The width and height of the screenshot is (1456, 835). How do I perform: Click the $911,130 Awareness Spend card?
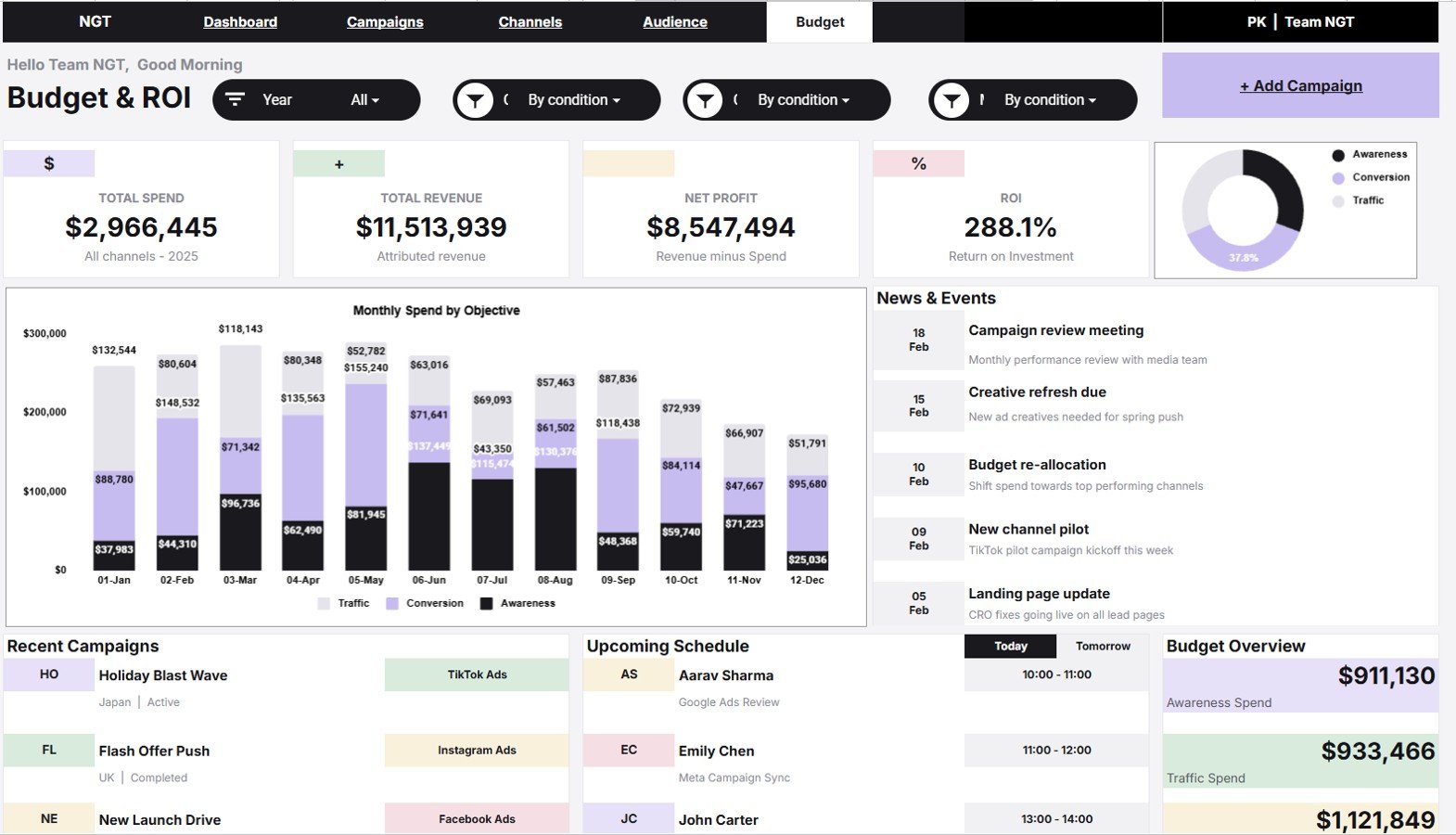[1300, 686]
